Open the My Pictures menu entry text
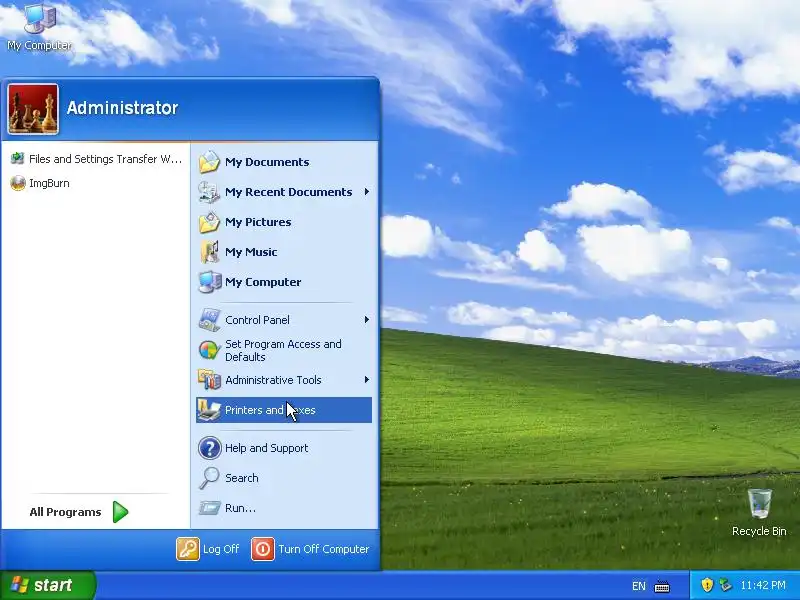This screenshot has width=800, height=600. [258, 222]
